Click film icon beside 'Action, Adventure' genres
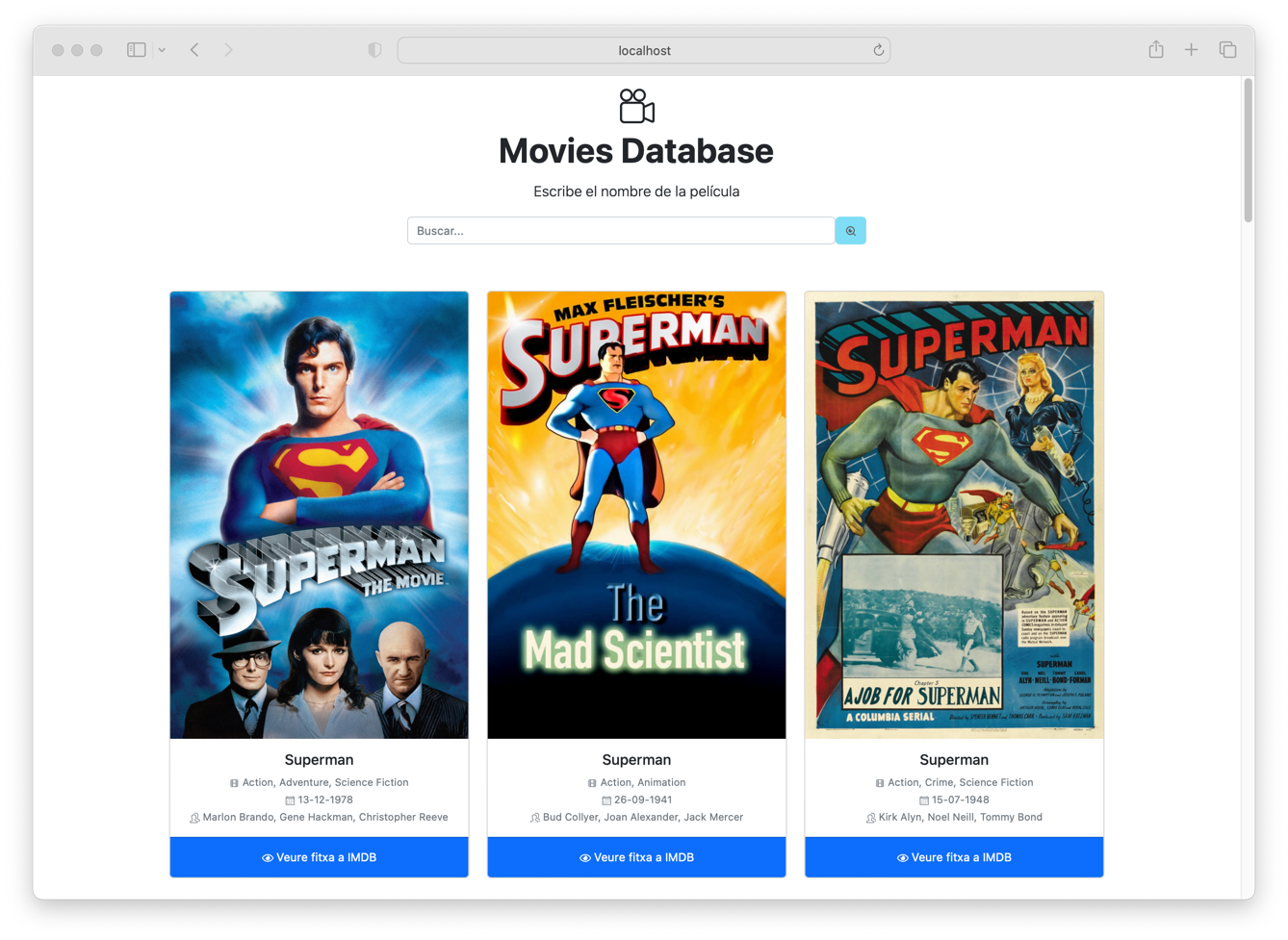This screenshot has height=940, width=1288. tap(234, 783)
